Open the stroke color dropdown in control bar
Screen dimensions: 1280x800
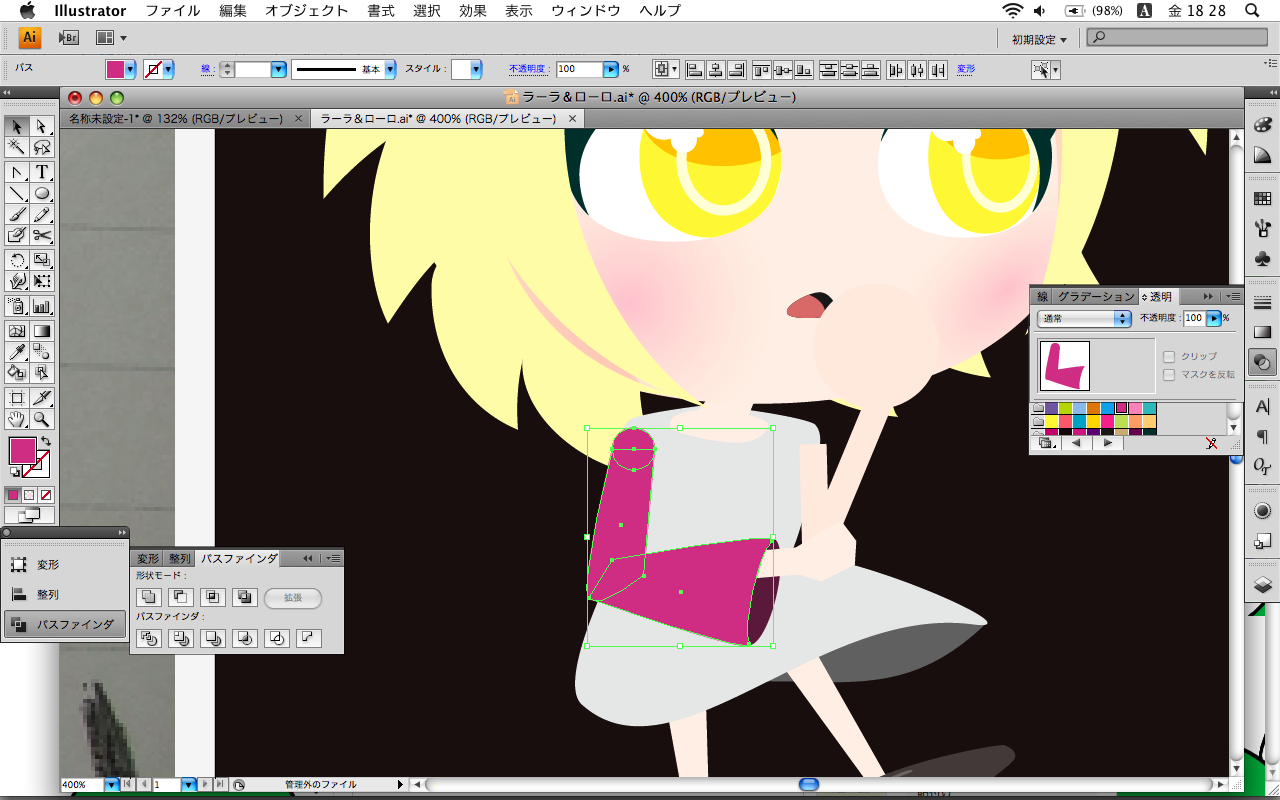click(x=168, y=70)
